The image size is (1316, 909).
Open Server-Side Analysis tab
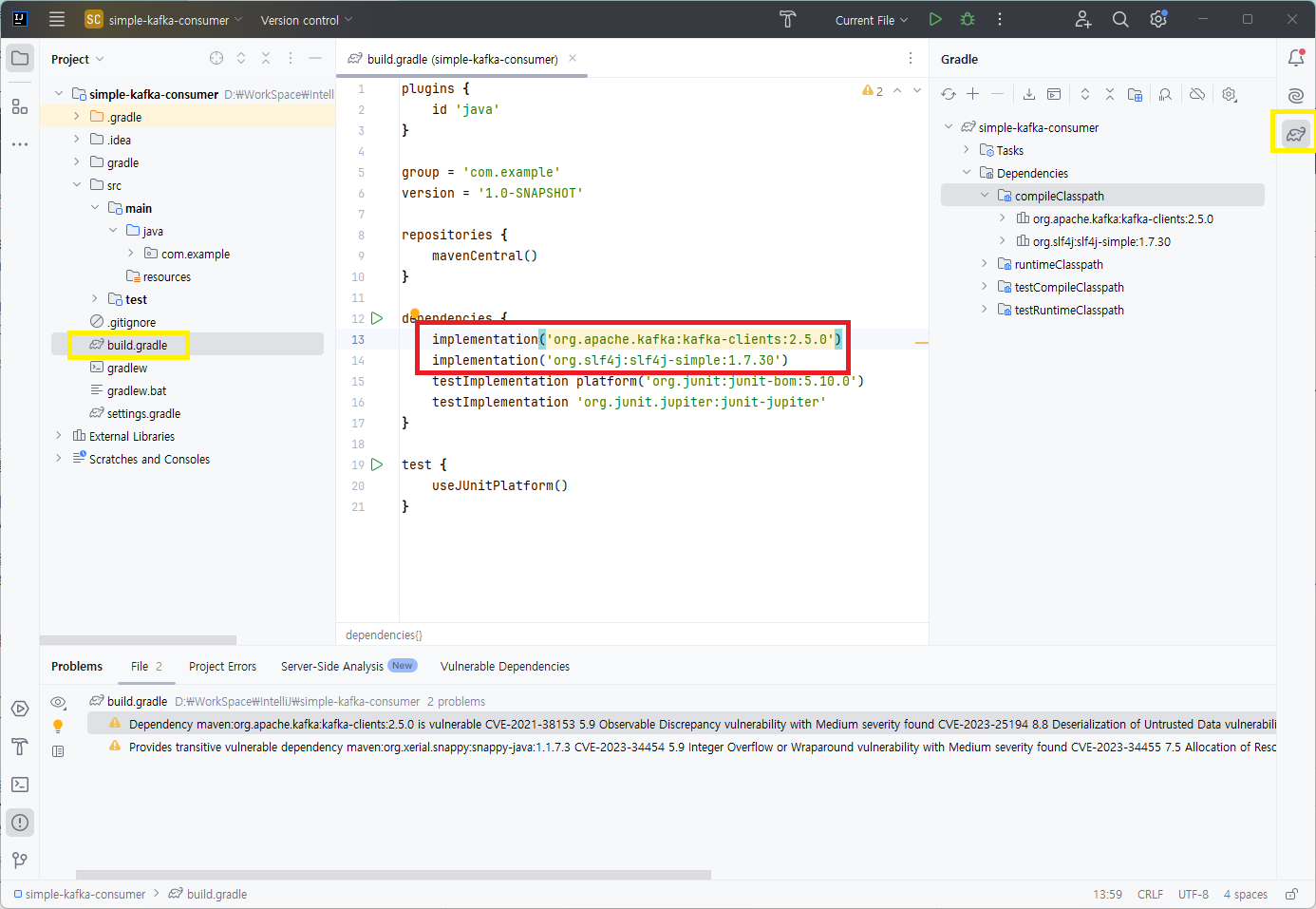[348, 666]
